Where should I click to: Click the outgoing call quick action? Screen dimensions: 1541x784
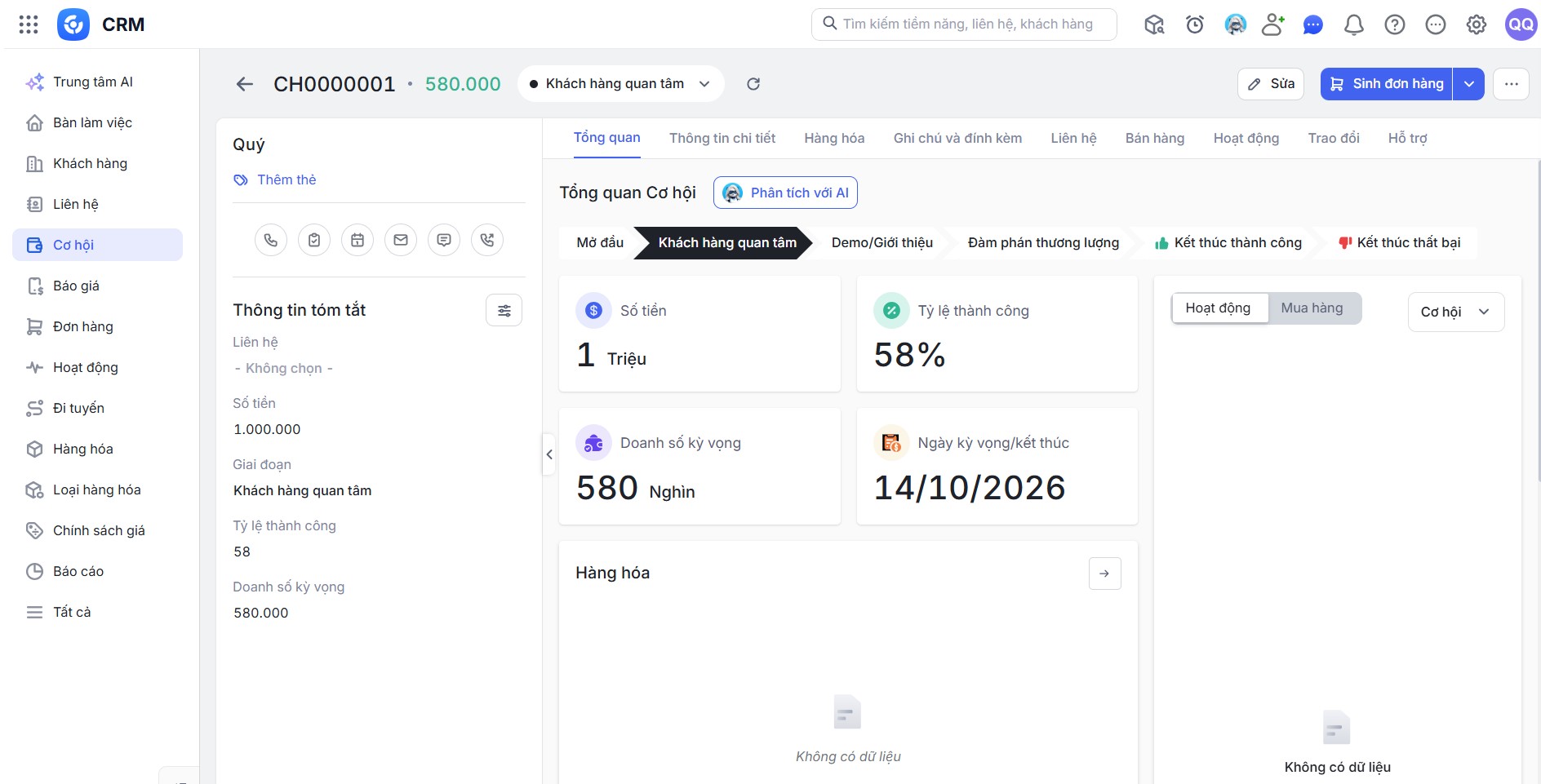[487, 240]
